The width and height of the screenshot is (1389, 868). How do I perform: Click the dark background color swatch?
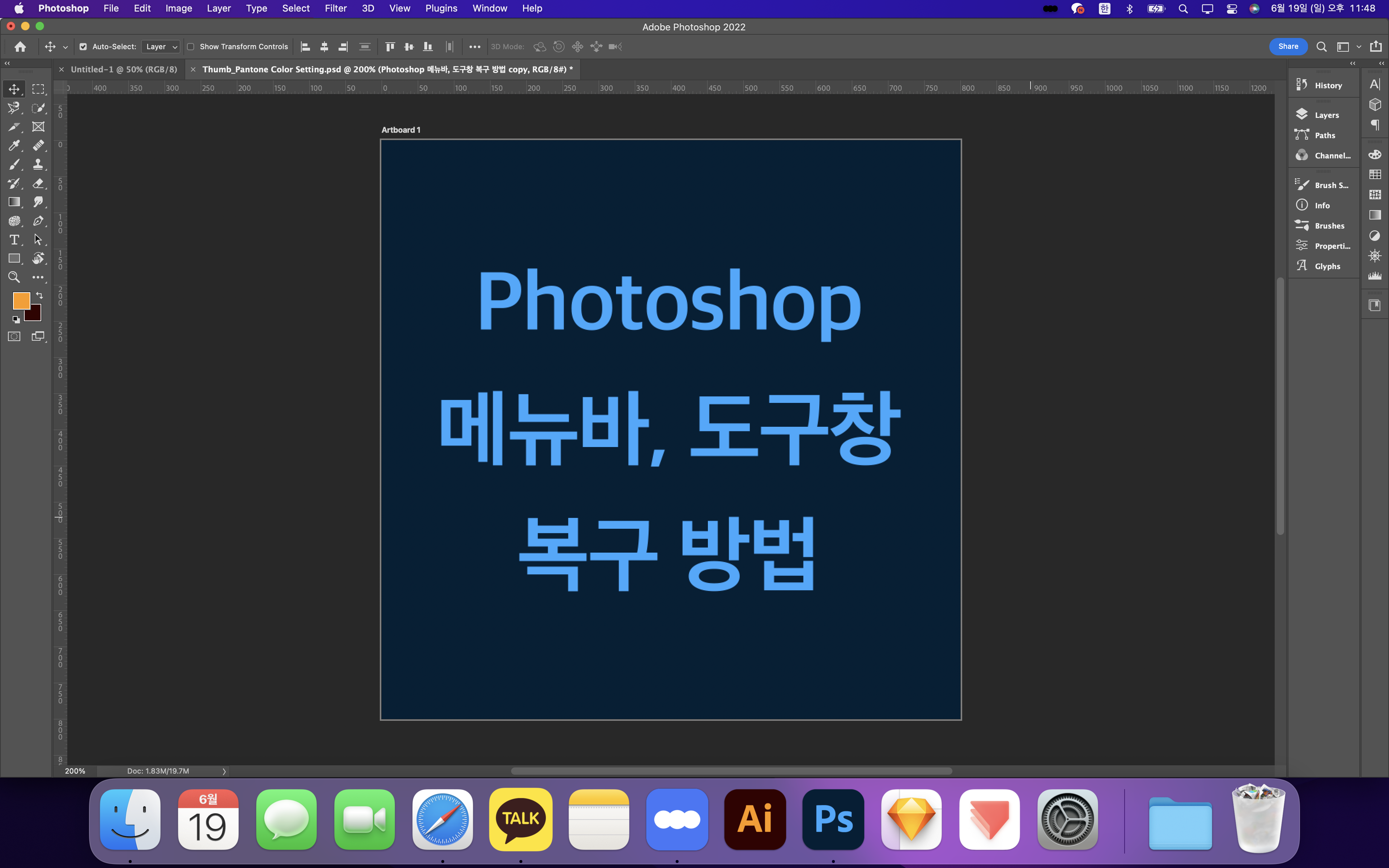(x=34, y=315)
